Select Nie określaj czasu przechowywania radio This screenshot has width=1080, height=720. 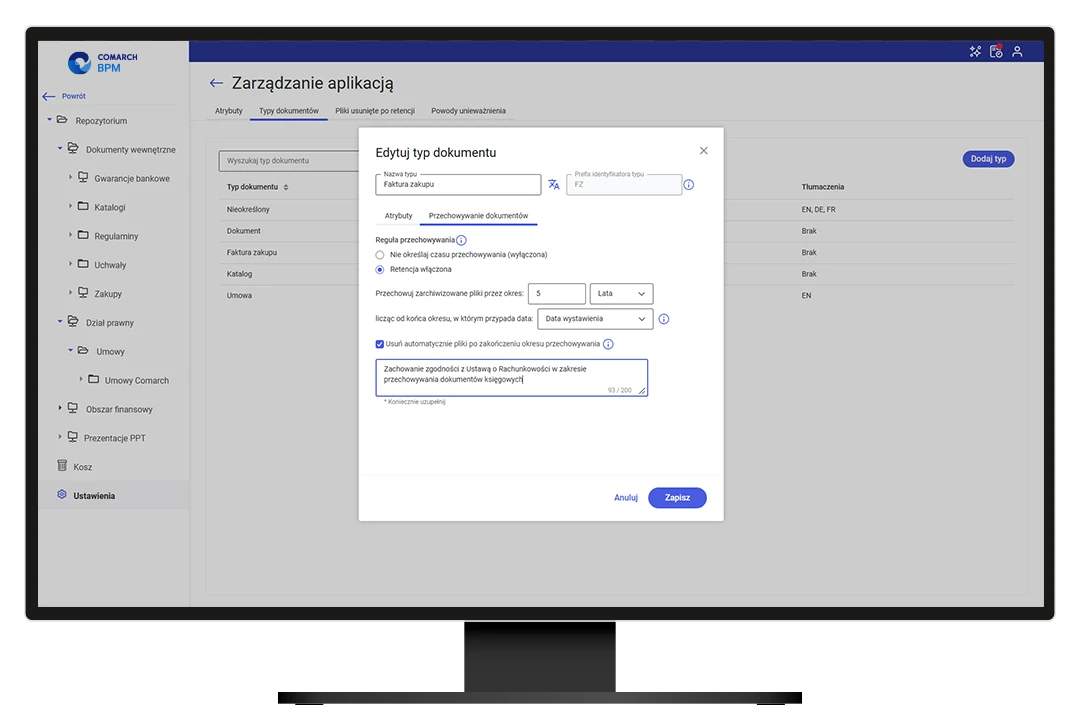coord(380,255)
